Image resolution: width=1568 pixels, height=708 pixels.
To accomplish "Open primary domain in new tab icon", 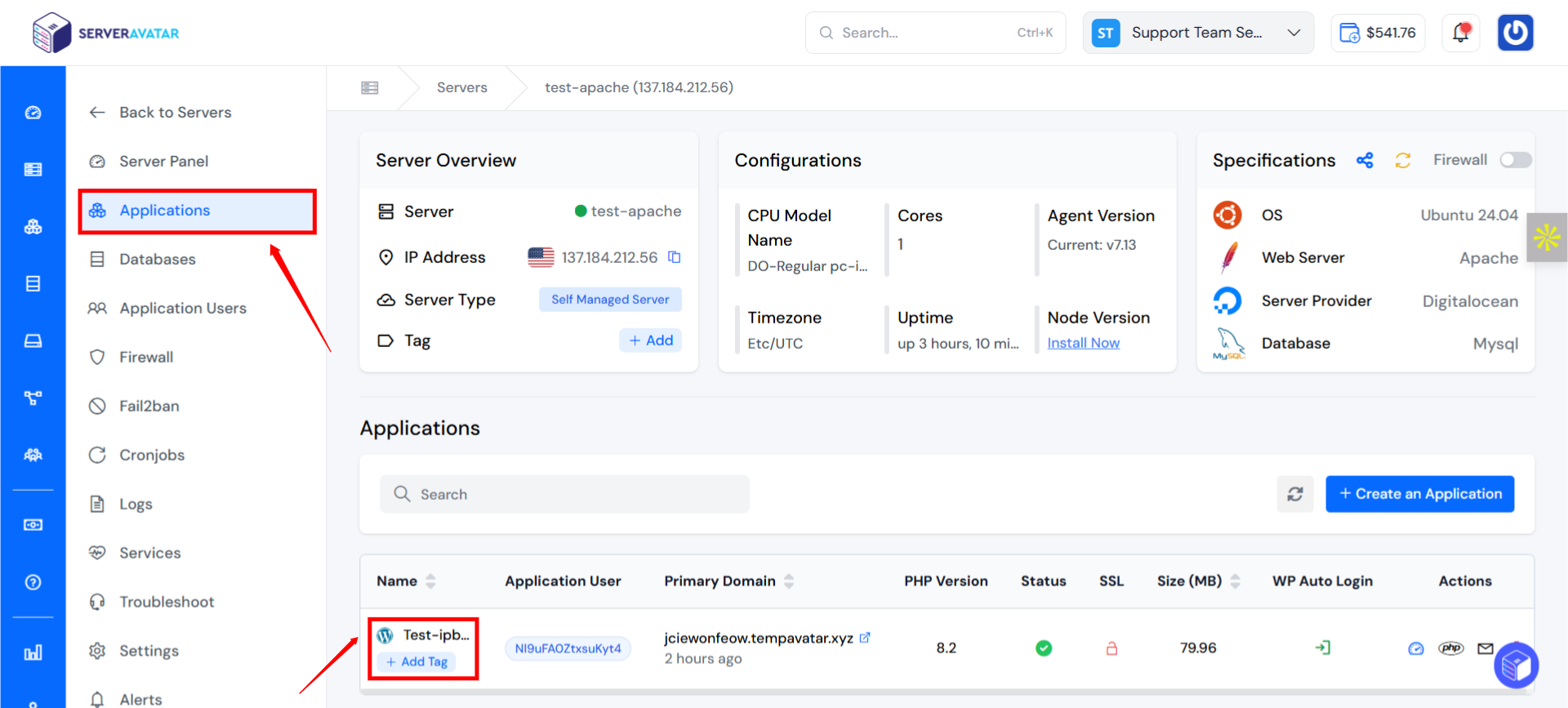I will click(865, 638).
